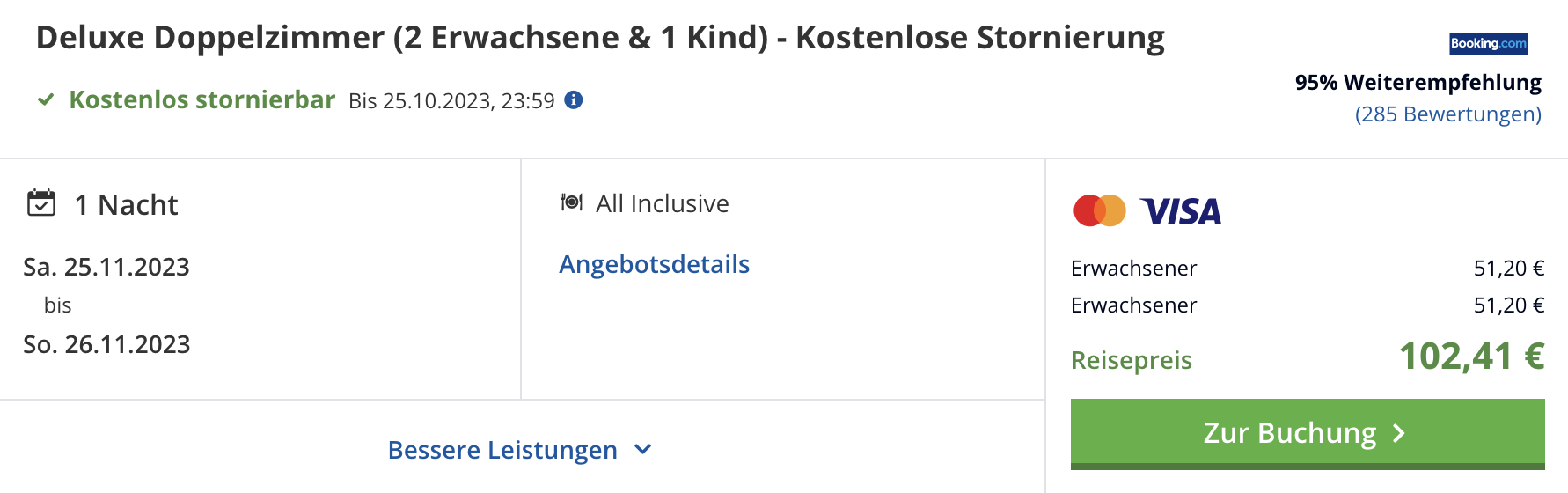Click the 95% Weiterempfehlung rating text

point(1418,83)
